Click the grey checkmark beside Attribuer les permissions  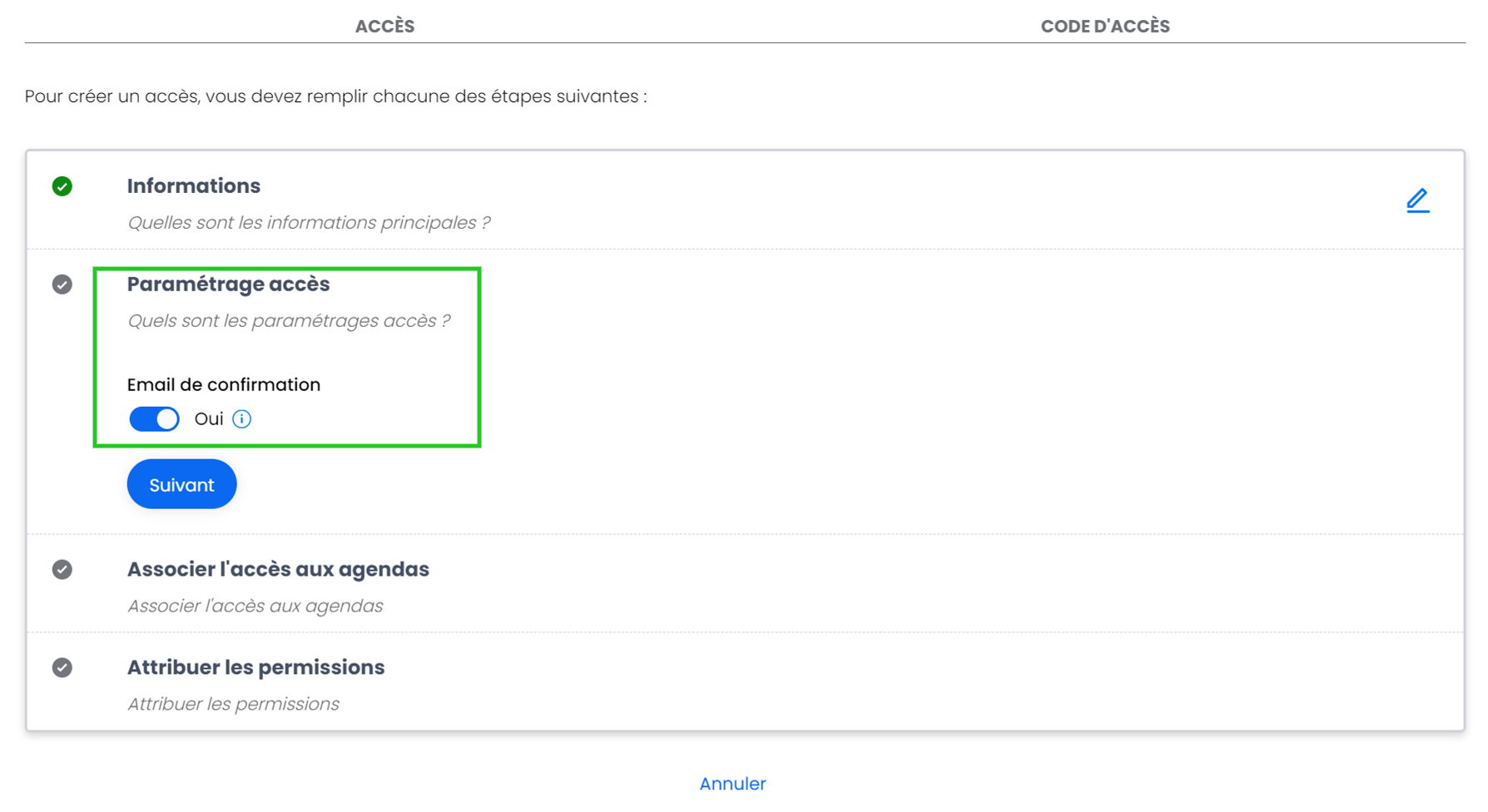[x=62, y=668]
